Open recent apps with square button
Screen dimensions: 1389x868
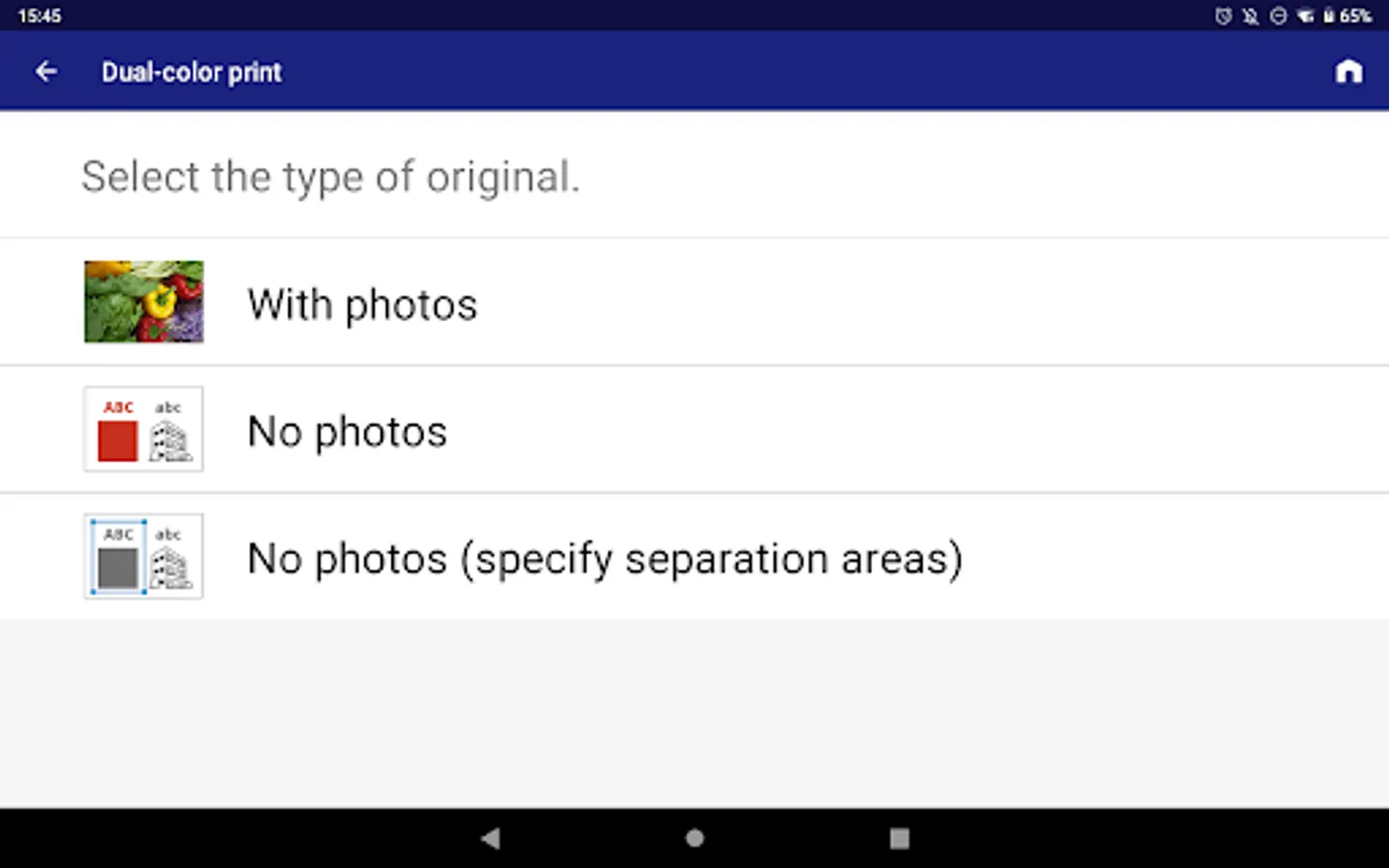[x=899, y=837]
